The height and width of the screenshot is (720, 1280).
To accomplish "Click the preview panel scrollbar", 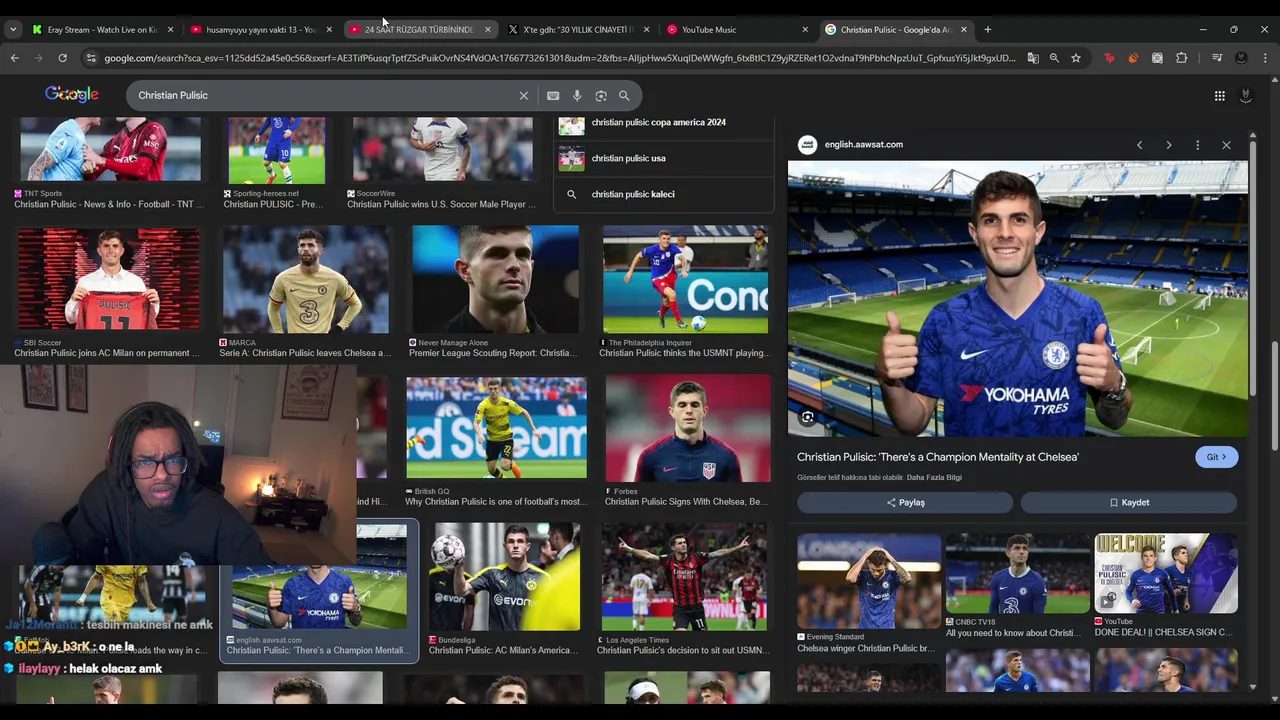I will (1253, 270).
